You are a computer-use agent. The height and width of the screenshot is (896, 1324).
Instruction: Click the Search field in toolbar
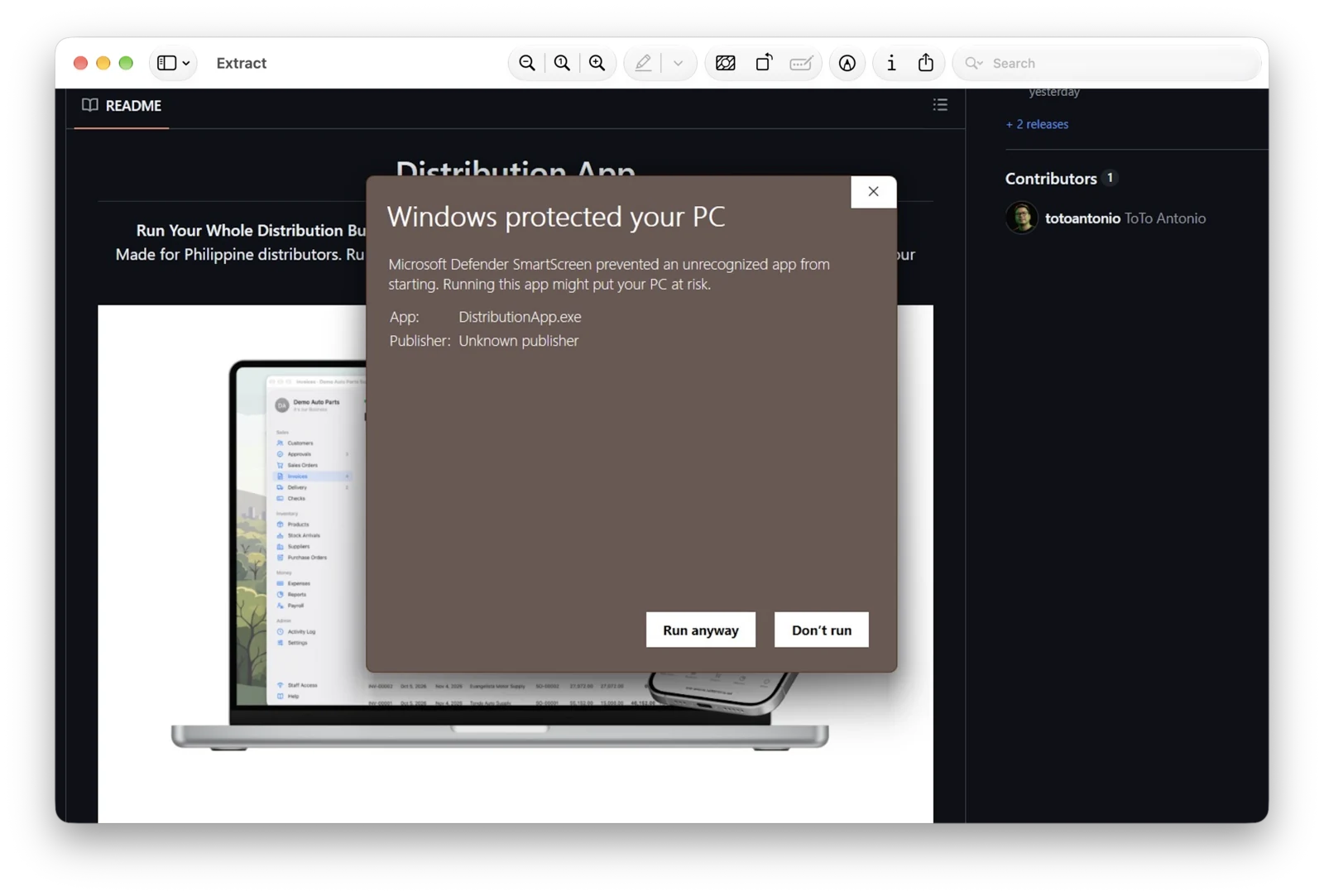(x=1108, y=63)
